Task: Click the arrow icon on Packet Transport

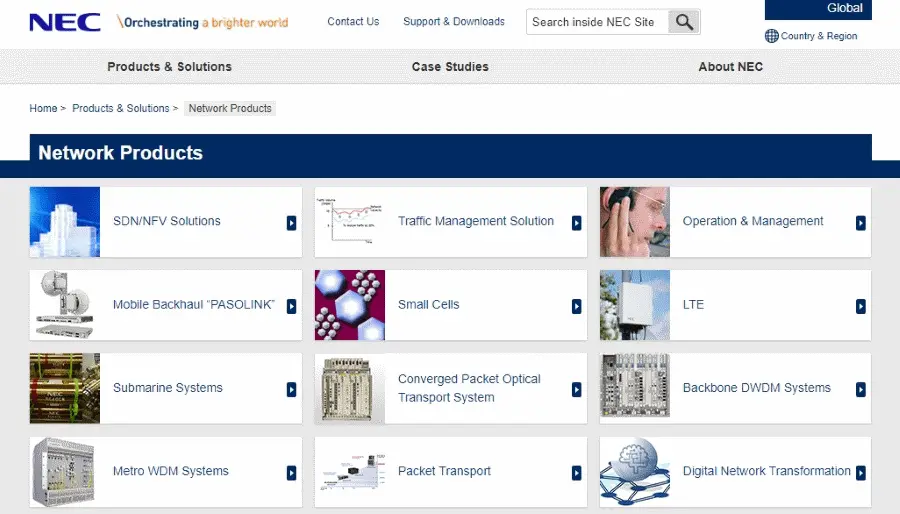Action: 576,473
